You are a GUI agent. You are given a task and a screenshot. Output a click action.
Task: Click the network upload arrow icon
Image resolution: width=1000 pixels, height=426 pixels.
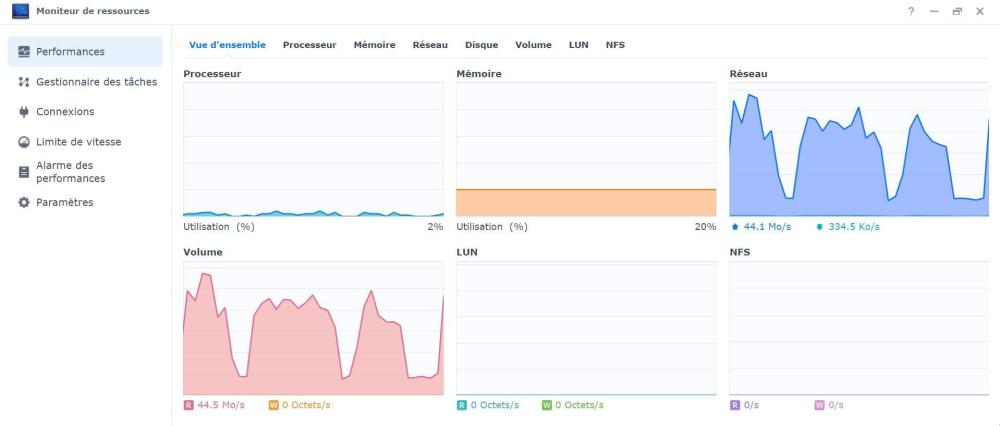coord(735,227)
